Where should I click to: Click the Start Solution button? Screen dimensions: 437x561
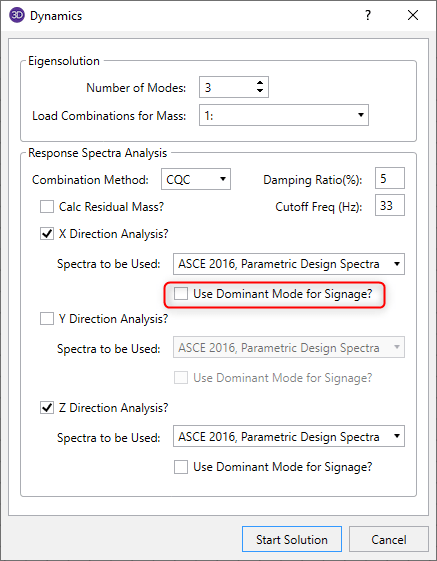click(292, 539)
